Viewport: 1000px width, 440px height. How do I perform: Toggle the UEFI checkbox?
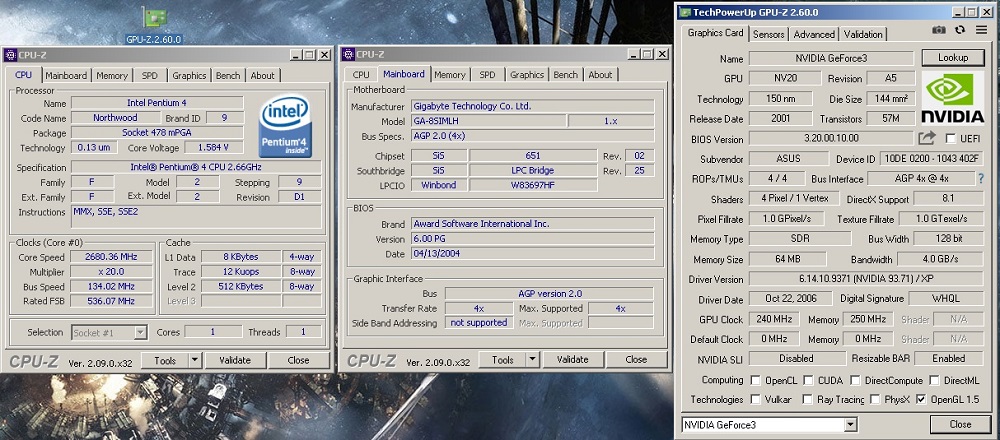[x=951, y=139]
